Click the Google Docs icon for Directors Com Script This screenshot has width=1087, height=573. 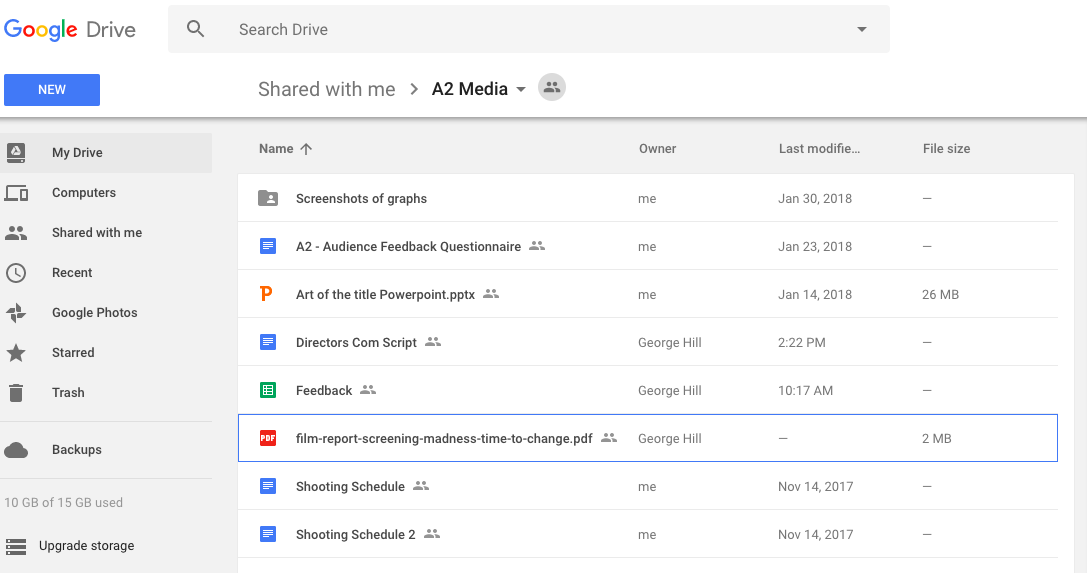click(x=268, y=342)
